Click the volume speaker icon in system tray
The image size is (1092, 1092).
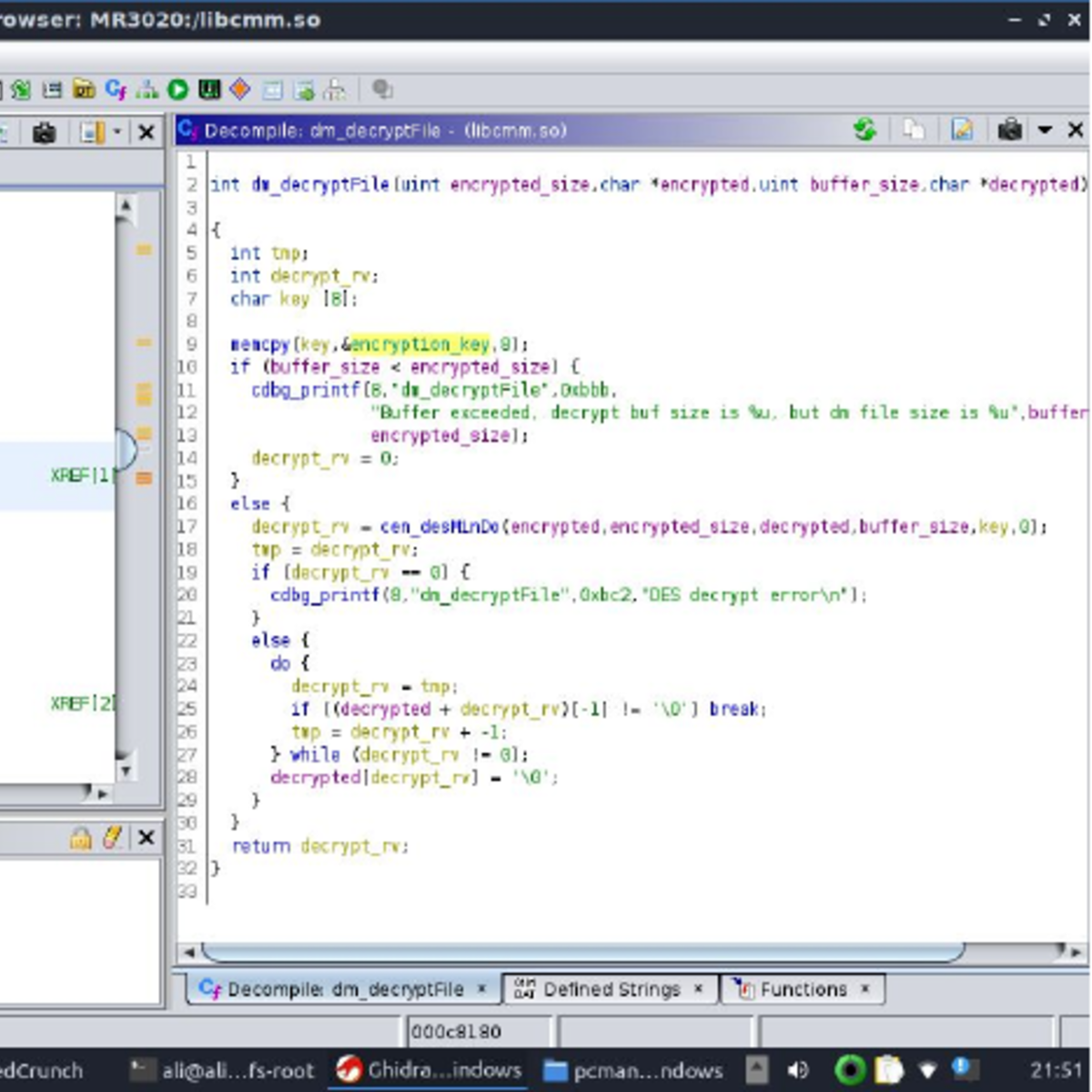[797, 1070]
